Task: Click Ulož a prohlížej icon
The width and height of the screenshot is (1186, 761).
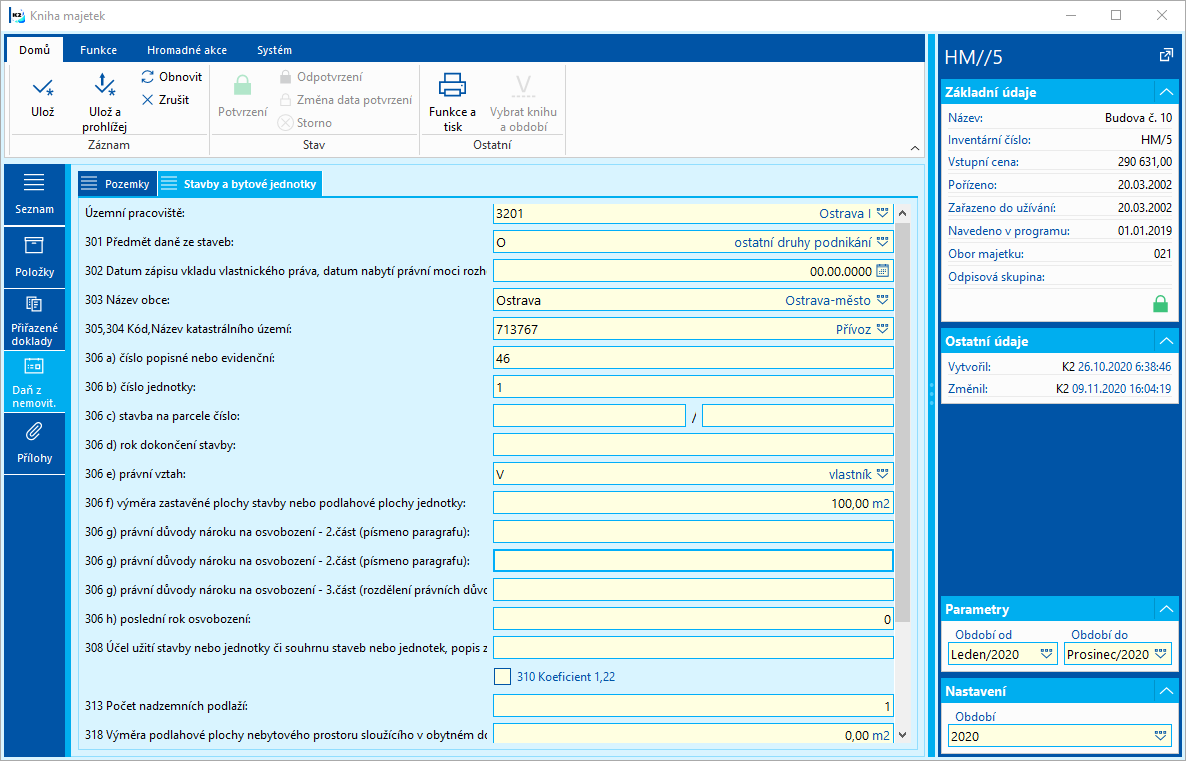Action: pyautogui.click(x=104, y=85)
